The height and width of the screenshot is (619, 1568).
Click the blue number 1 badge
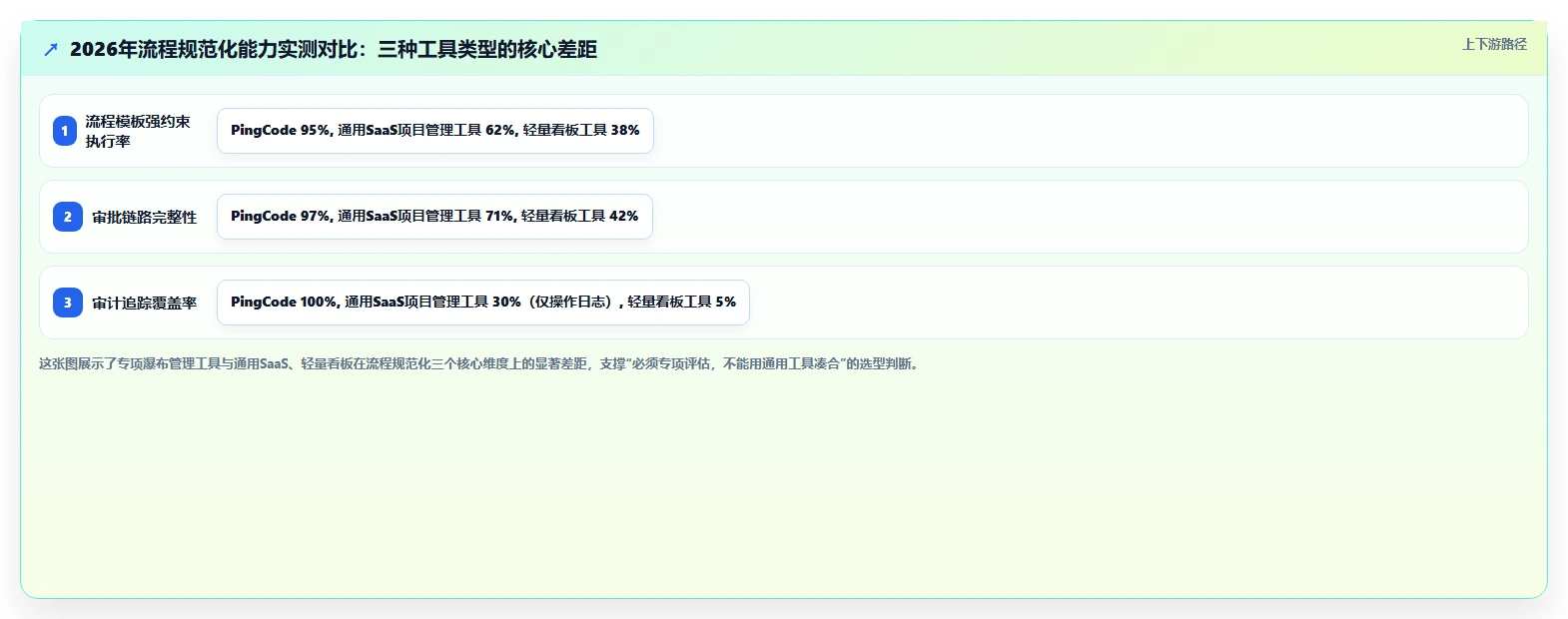(65, 131)
